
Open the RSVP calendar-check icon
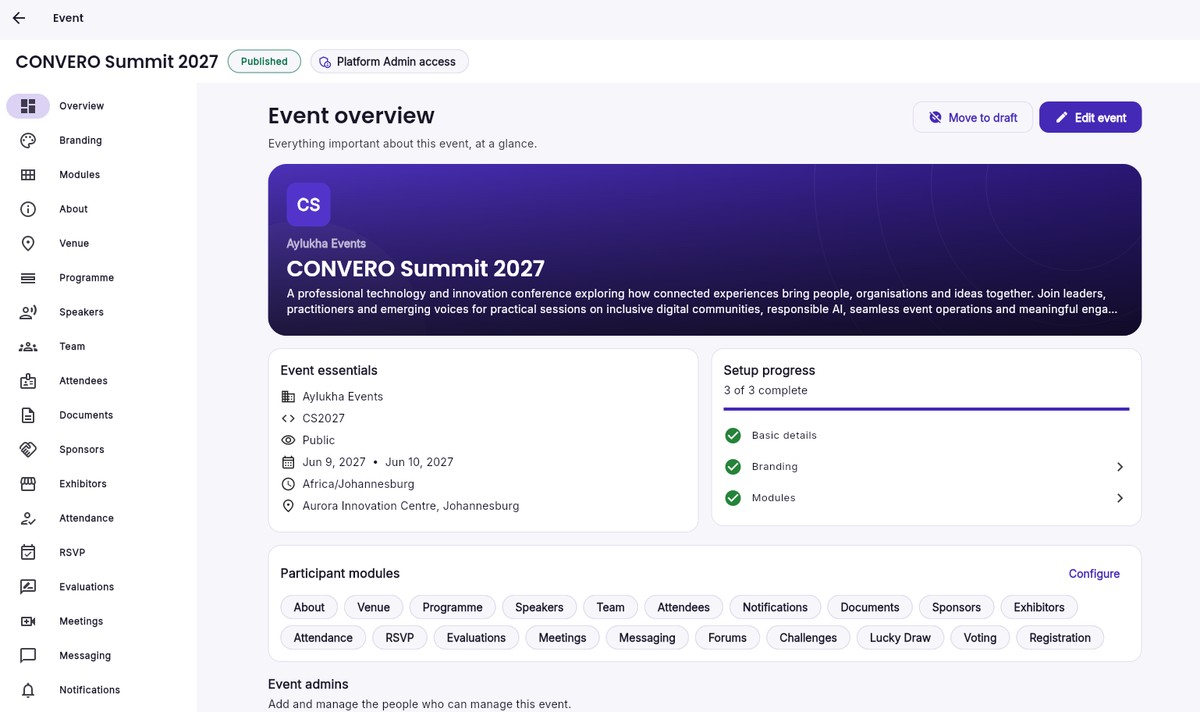(28, 552)
